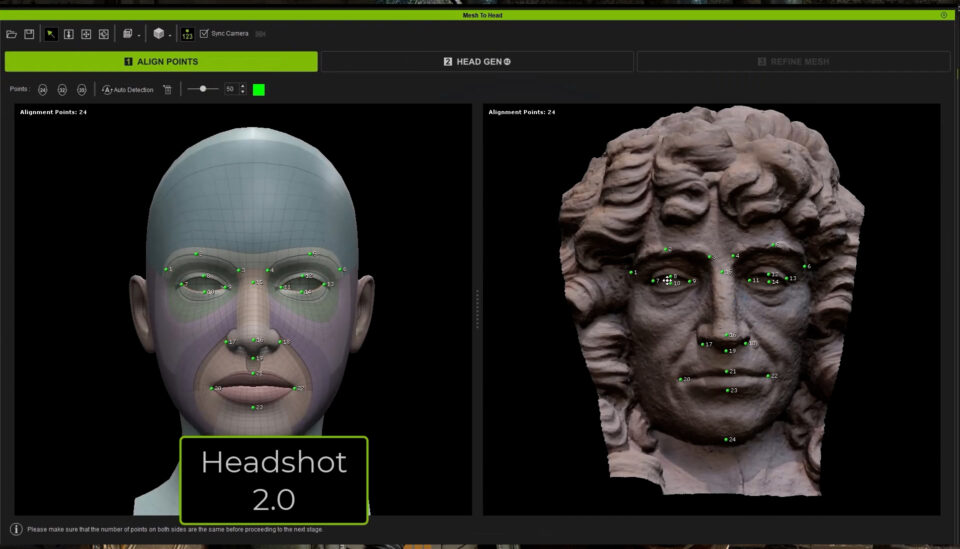
Task: Click the save icon in toolbar
Action: point(29,34)
